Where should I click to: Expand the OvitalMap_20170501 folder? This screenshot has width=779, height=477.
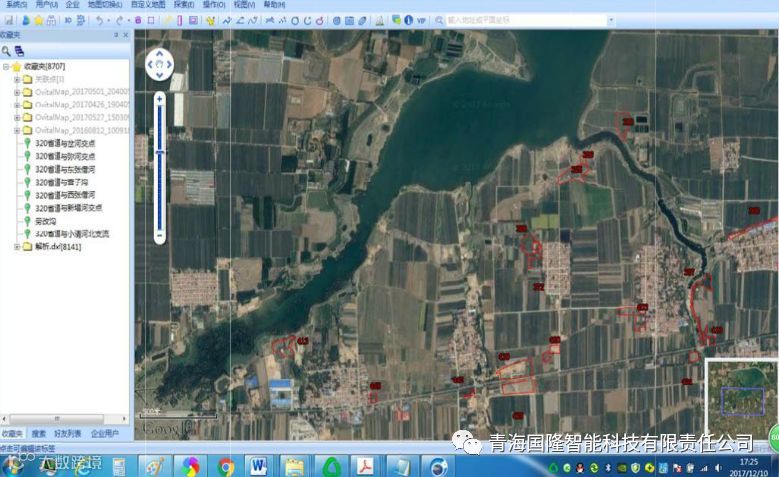16,92
